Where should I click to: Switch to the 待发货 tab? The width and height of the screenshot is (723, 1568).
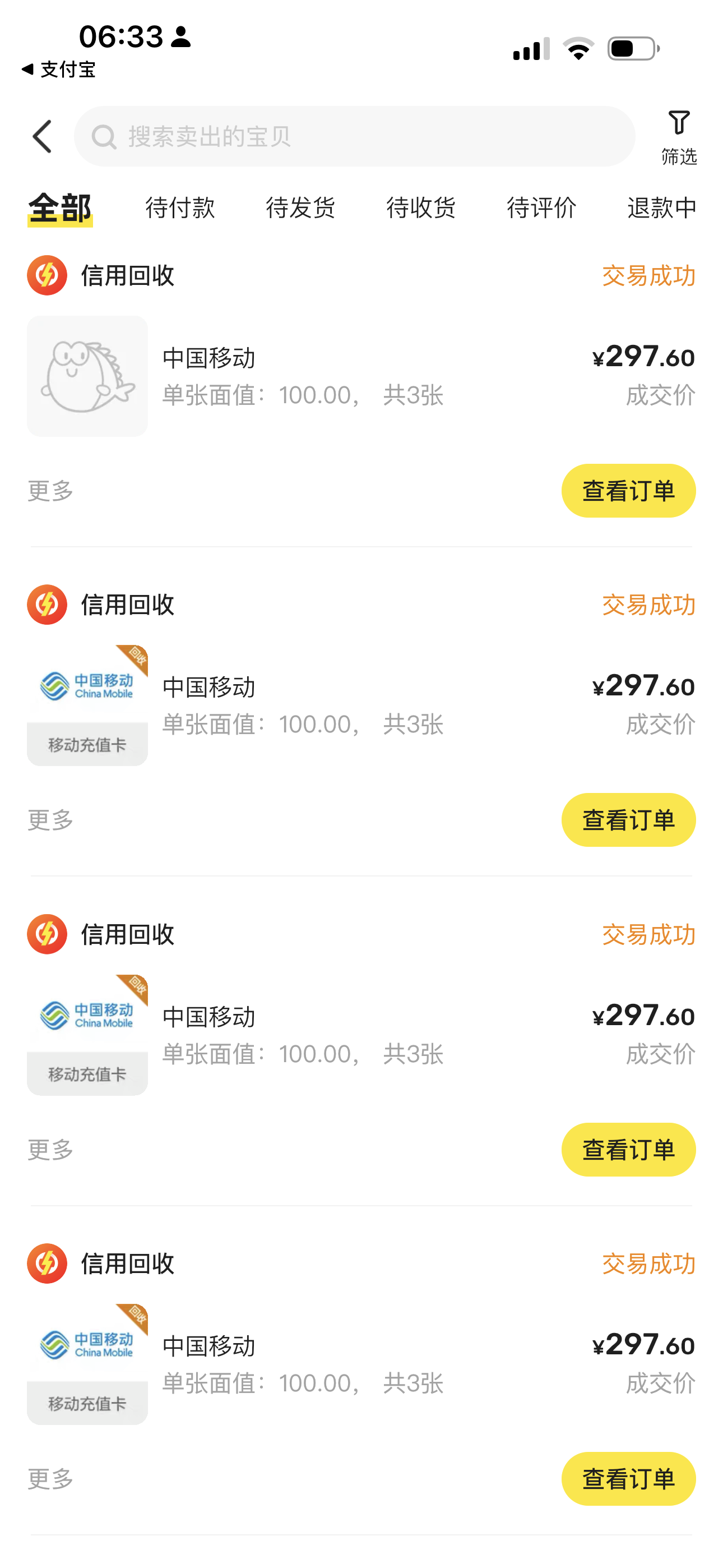[x=300, y=207]
